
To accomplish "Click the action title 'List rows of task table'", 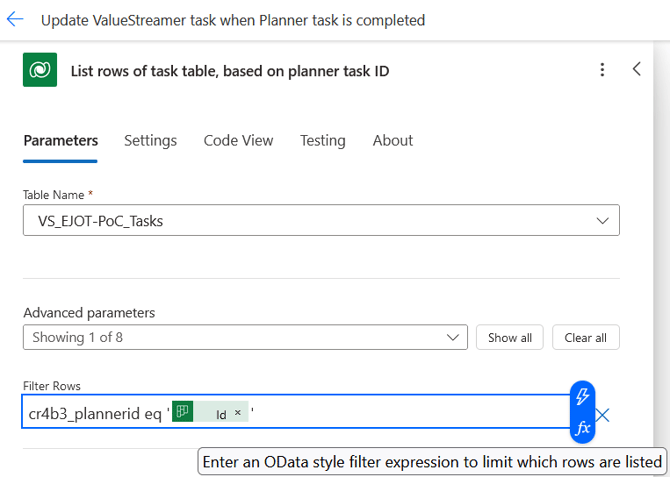I will tap(229, 70).
